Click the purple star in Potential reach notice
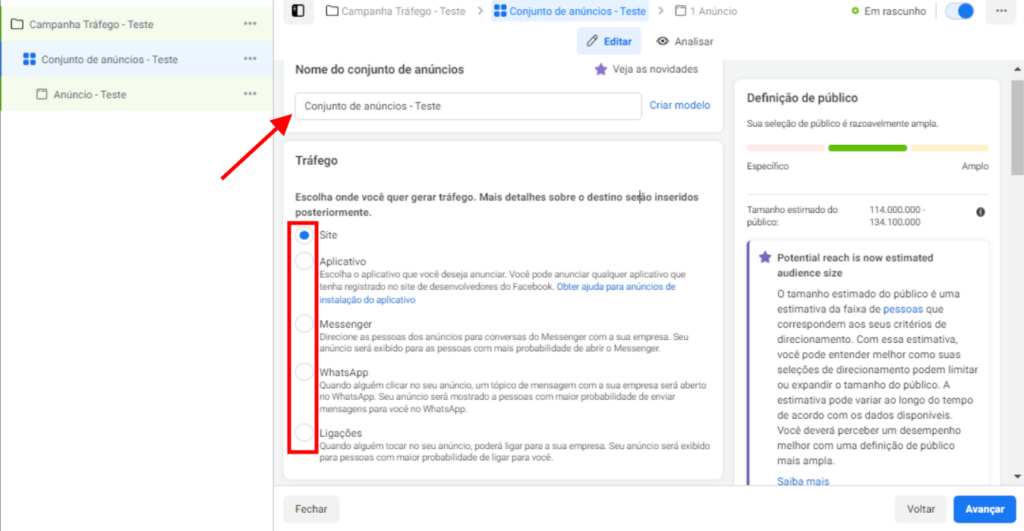Viewport: 1024px width, 531px height. (765, 257)
